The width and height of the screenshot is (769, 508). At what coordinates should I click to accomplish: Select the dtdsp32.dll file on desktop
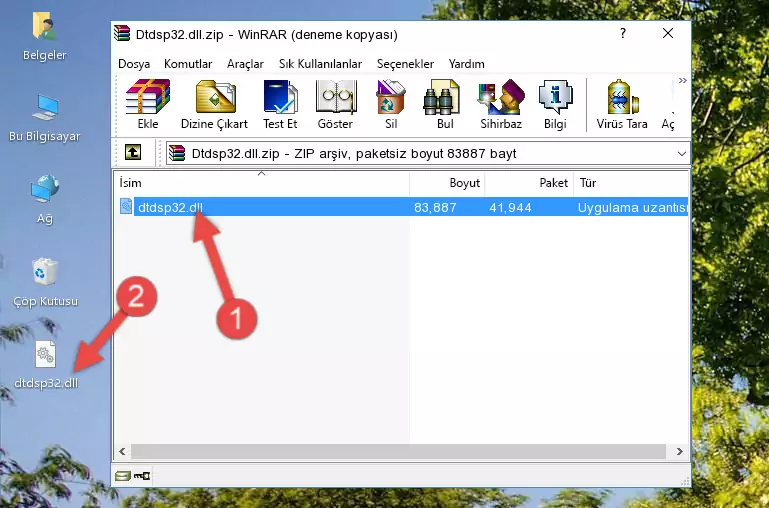pyautogui.click(x=46, y=365)
